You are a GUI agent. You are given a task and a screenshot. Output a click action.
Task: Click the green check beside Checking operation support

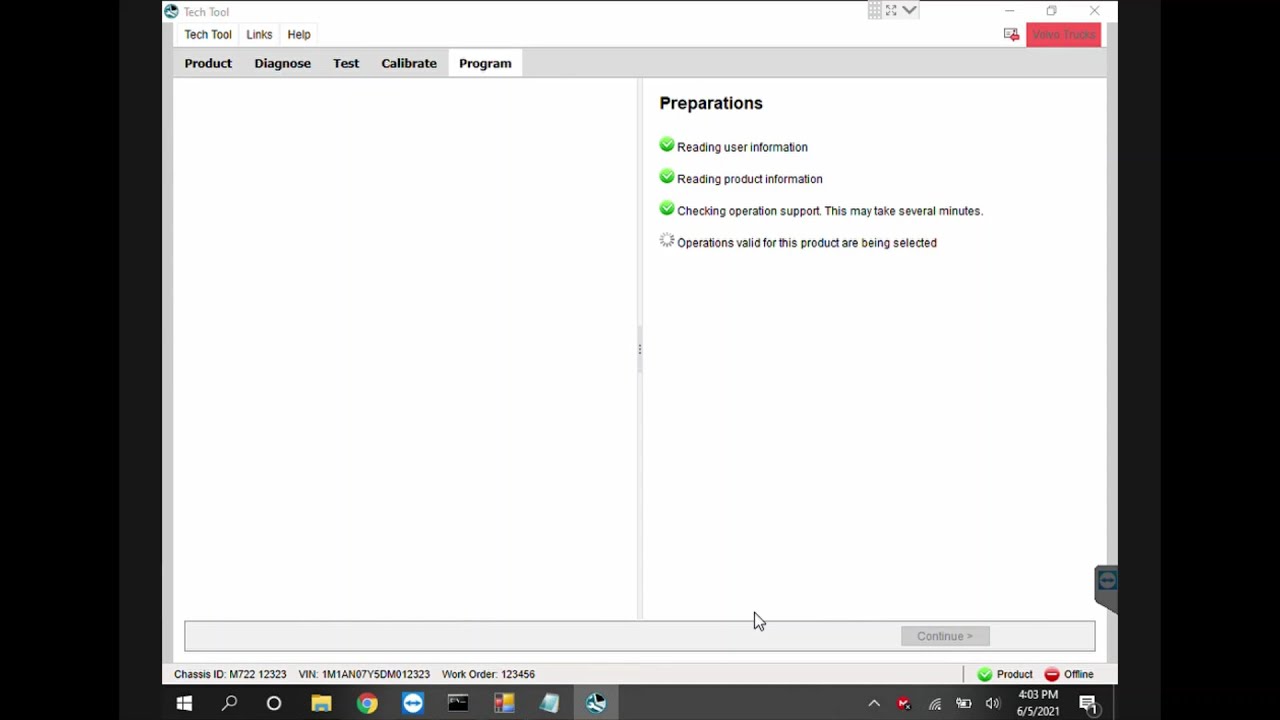click(x=667, y=209)
